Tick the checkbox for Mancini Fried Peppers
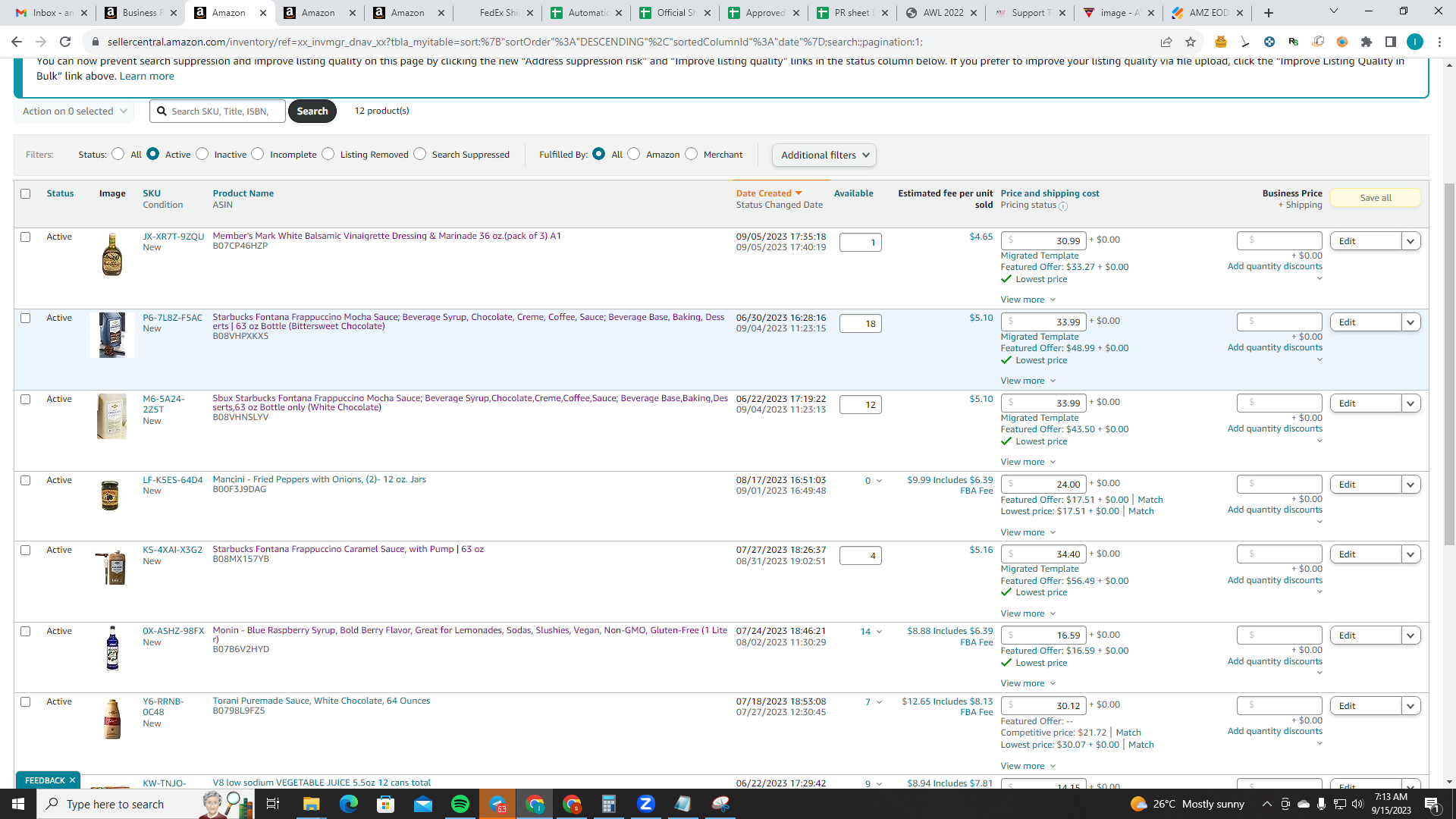The height and width of the screenshot is (819, 1456). click(x=25, y=480)
